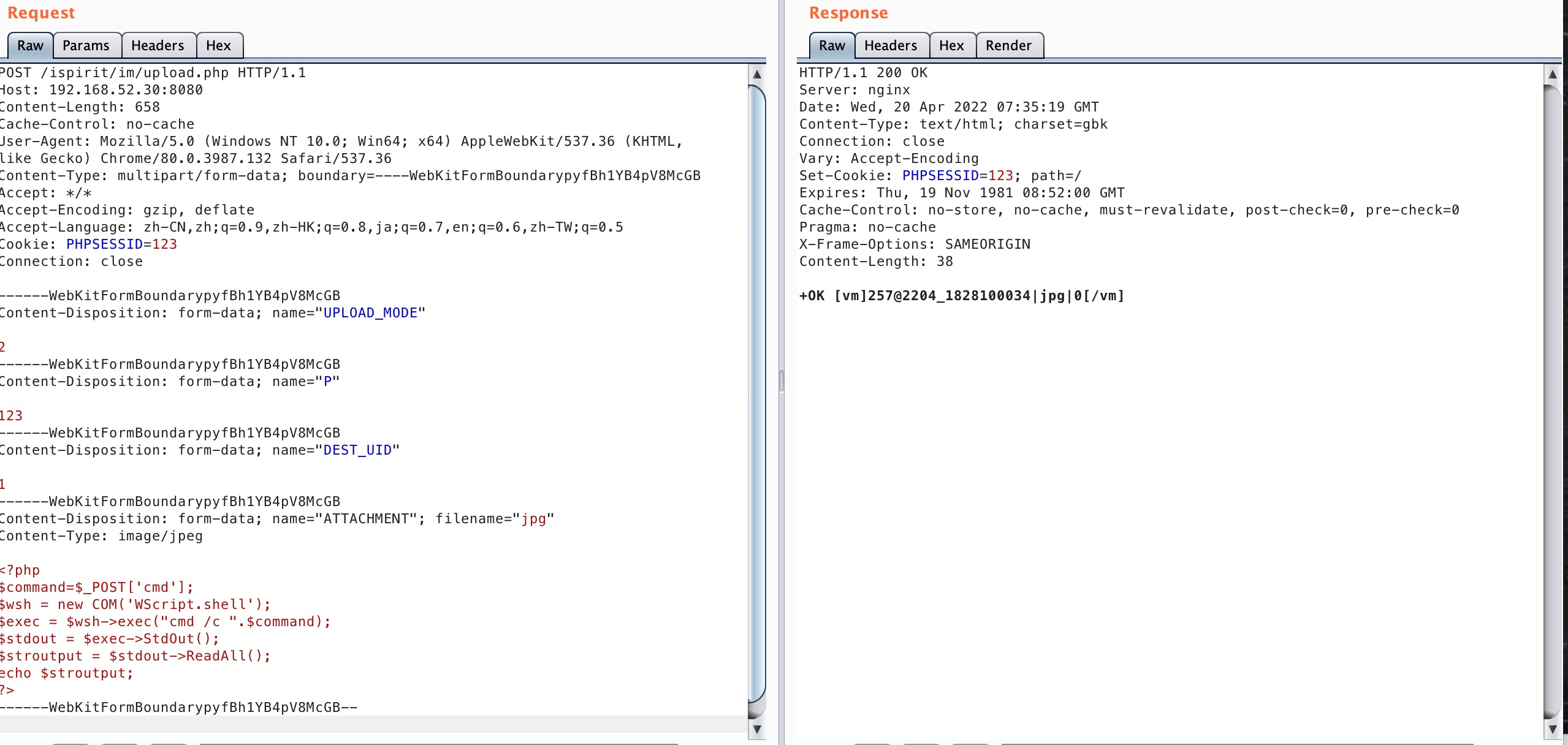Click the 'HTTP/1.1 200 OK' status line

pyautogui.click(x=863, y=73)
